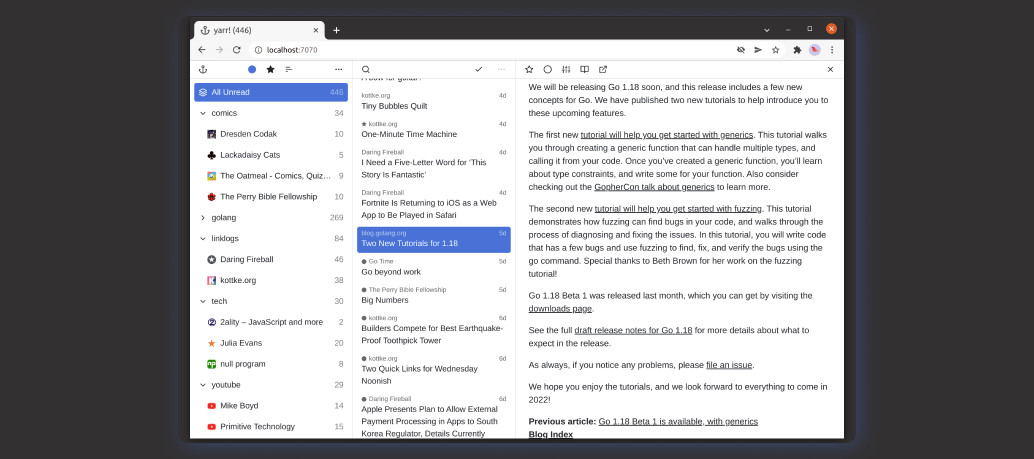Click the browser profile avatar
Viewport: 1034px width, 459px height.
pyautogui.click(x=814, y=50)
